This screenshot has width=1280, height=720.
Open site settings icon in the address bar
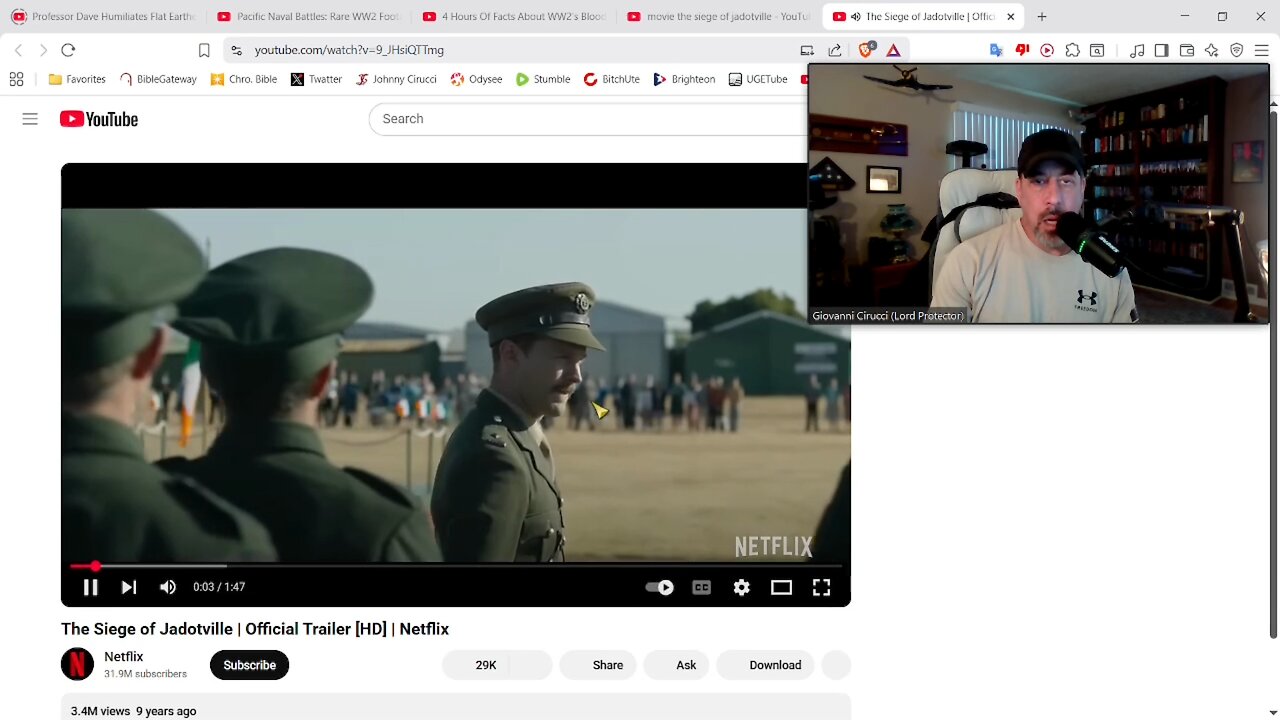[x=235, y=50]
